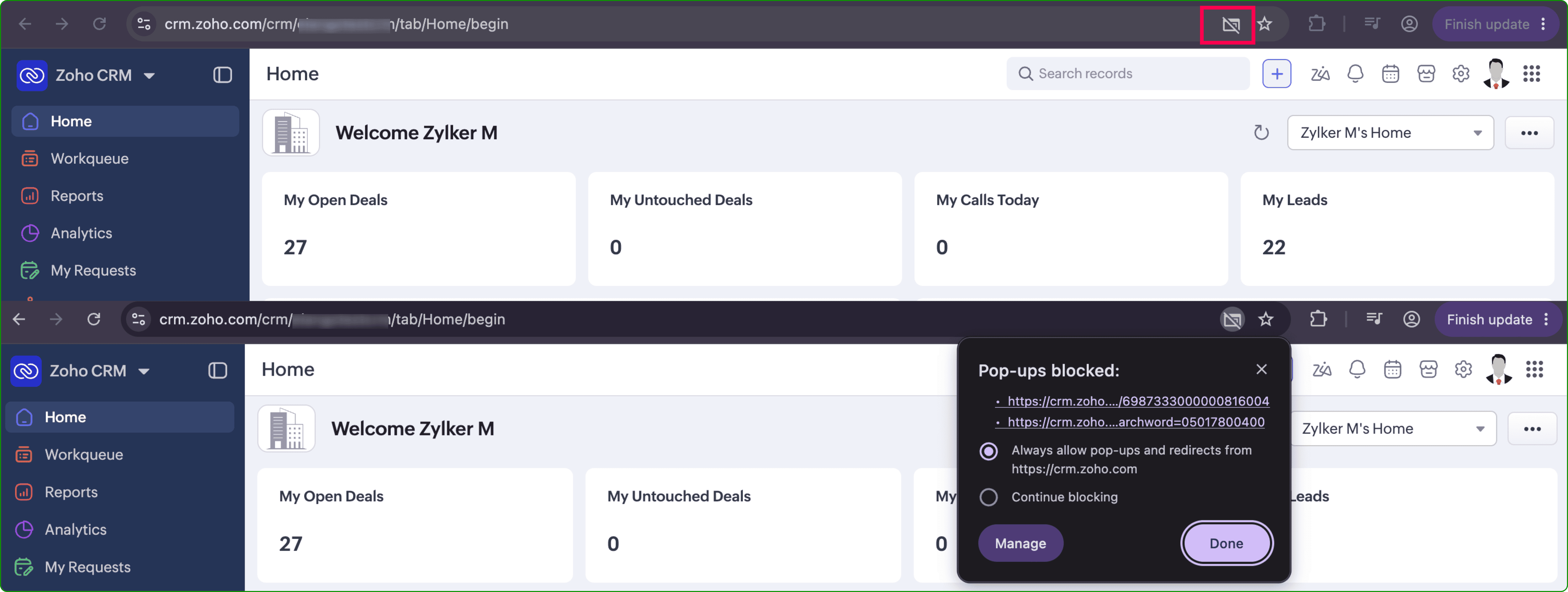The width and height of the screenshot is (1568, 592).
Task: Open the blocked pop-up link ending in 816004
Action: pos(1138,401)
